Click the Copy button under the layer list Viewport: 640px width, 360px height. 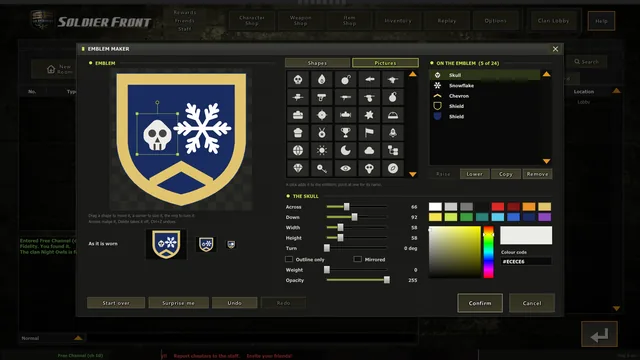[x=506, y=174]
